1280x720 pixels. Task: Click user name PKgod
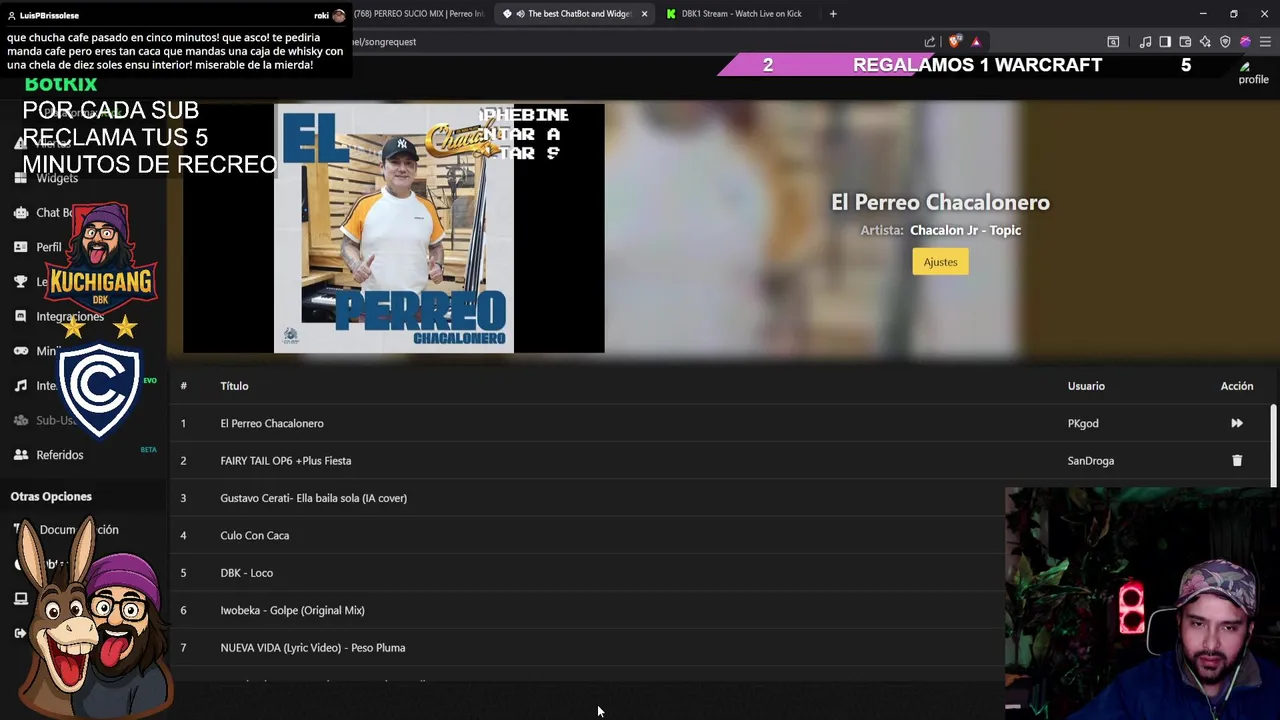[1083, 423]
